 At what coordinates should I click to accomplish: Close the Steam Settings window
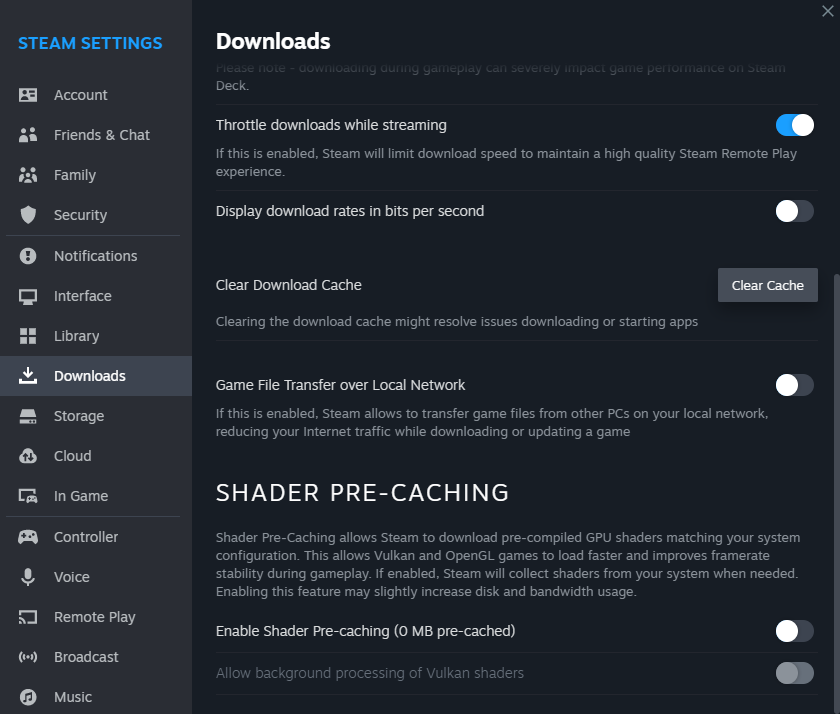point(827,11)
